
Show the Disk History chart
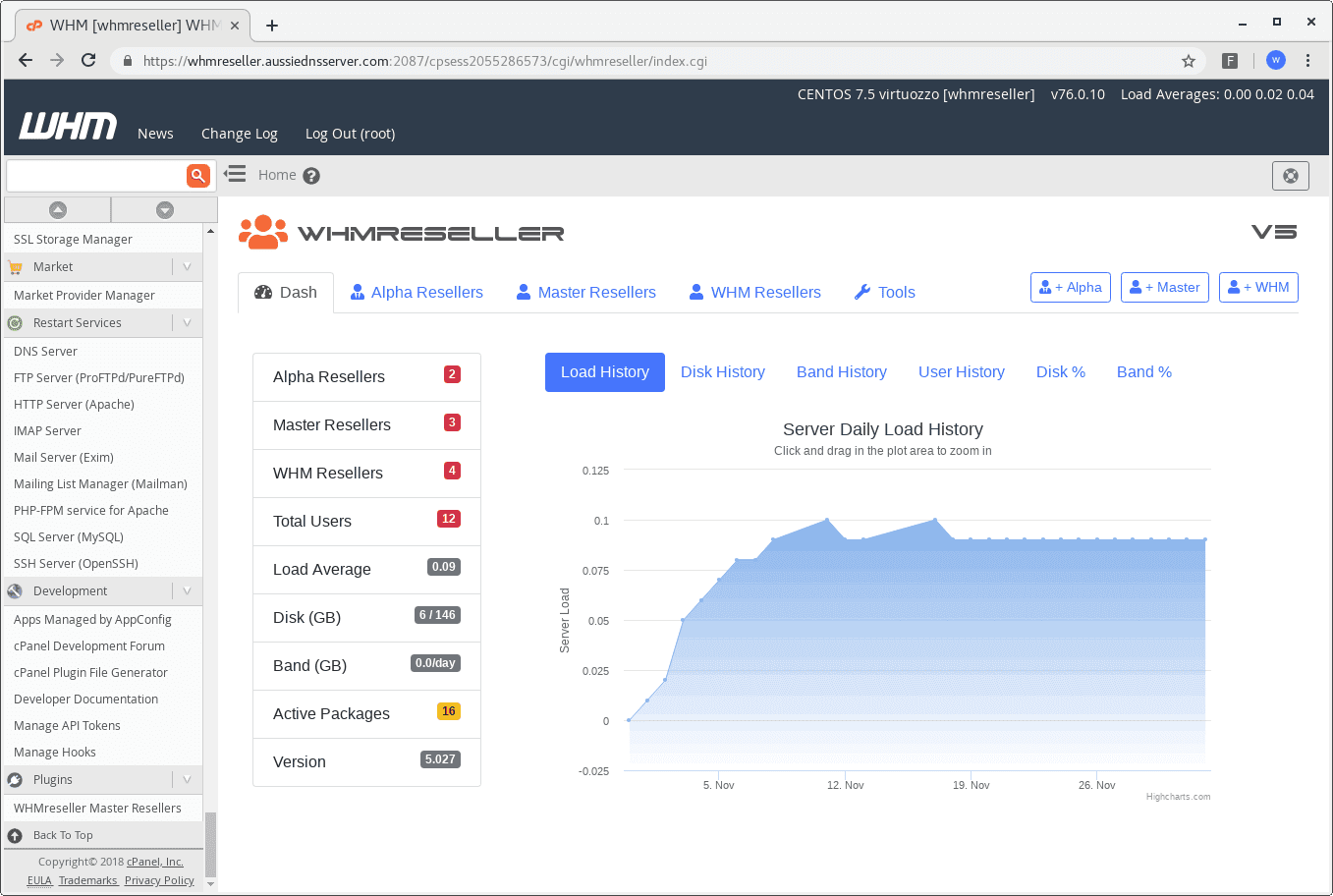(x=723, y=372)
